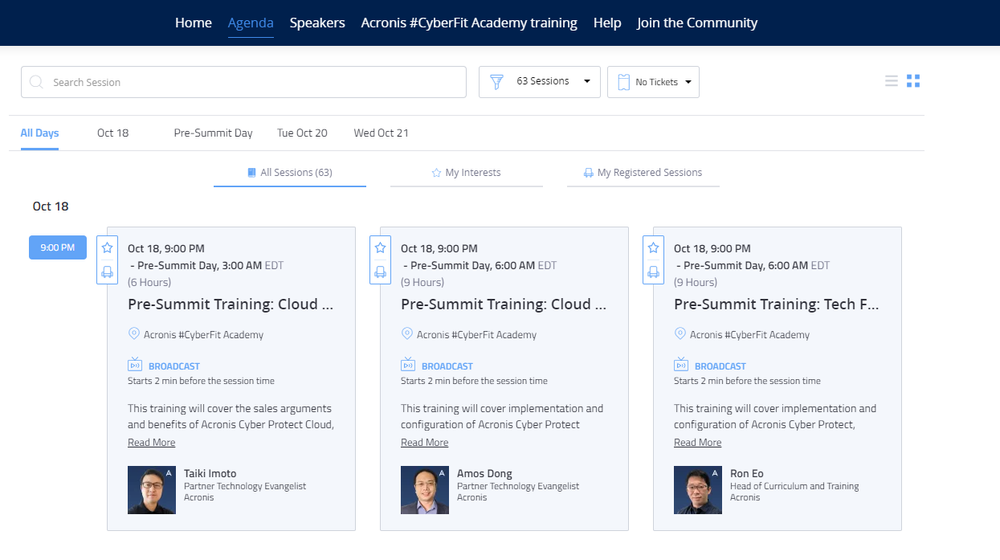
Task: Click the ticket icon in No Tickets
Action: (623, 82)
